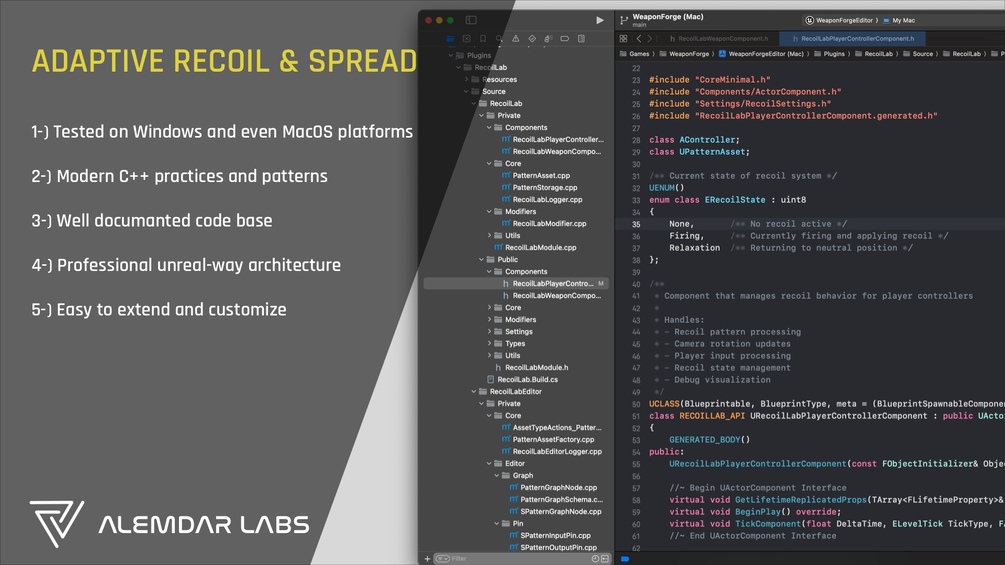Click the PatternGraphSchema.c... file icon
This screenshot has height=565, width=1005.
pyautogui.click(x=514, y=500)
